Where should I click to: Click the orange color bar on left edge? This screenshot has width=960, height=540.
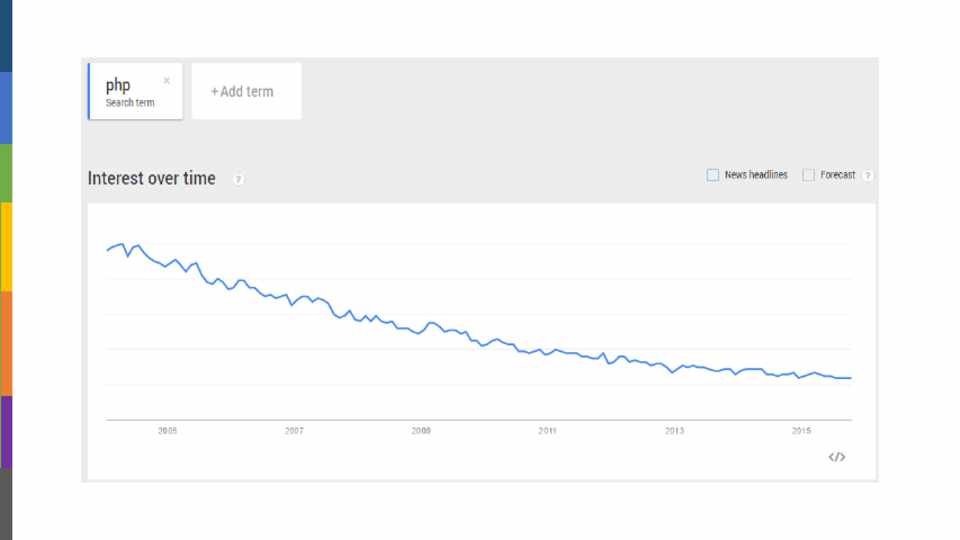[6, 343]
